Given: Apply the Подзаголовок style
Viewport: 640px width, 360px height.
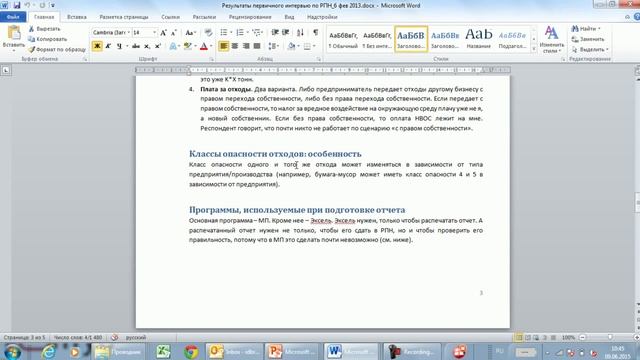Looking at the screenshot, I should click(x=512, y=39).
